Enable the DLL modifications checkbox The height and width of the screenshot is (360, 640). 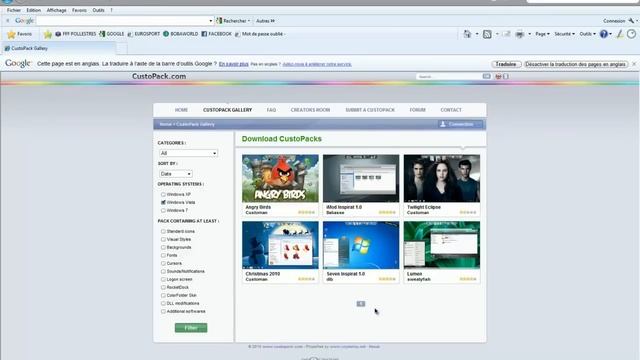(x=163, y=303)
